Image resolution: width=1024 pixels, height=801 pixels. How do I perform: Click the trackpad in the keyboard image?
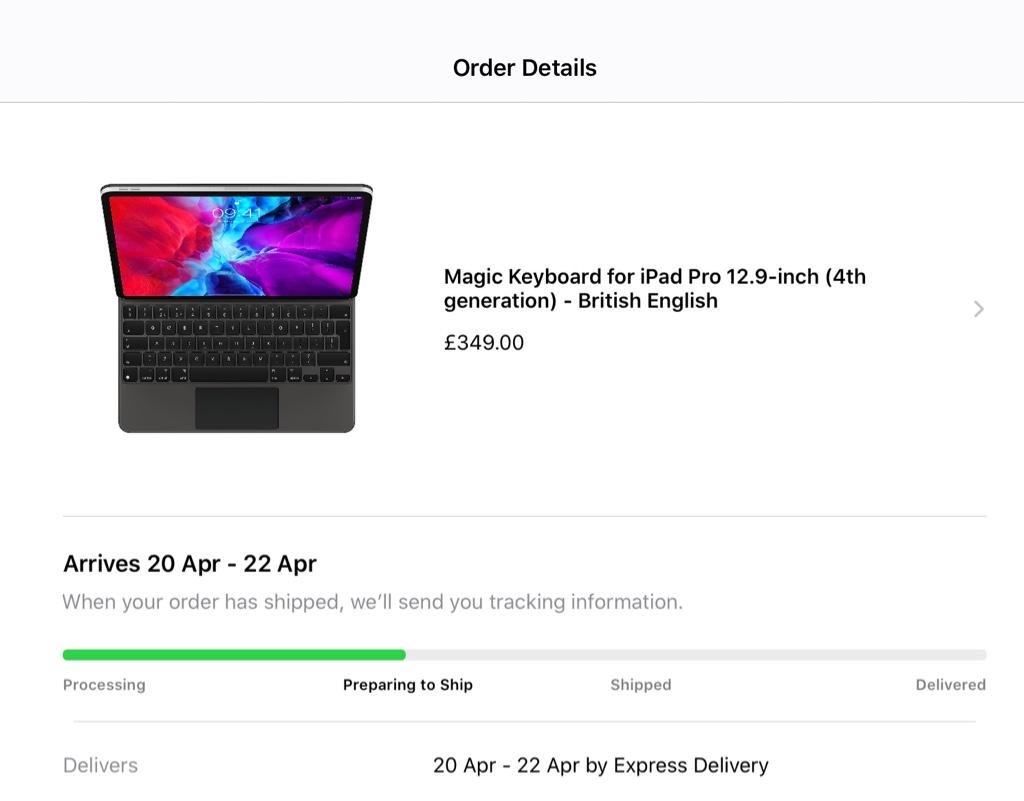coord(237,408)
